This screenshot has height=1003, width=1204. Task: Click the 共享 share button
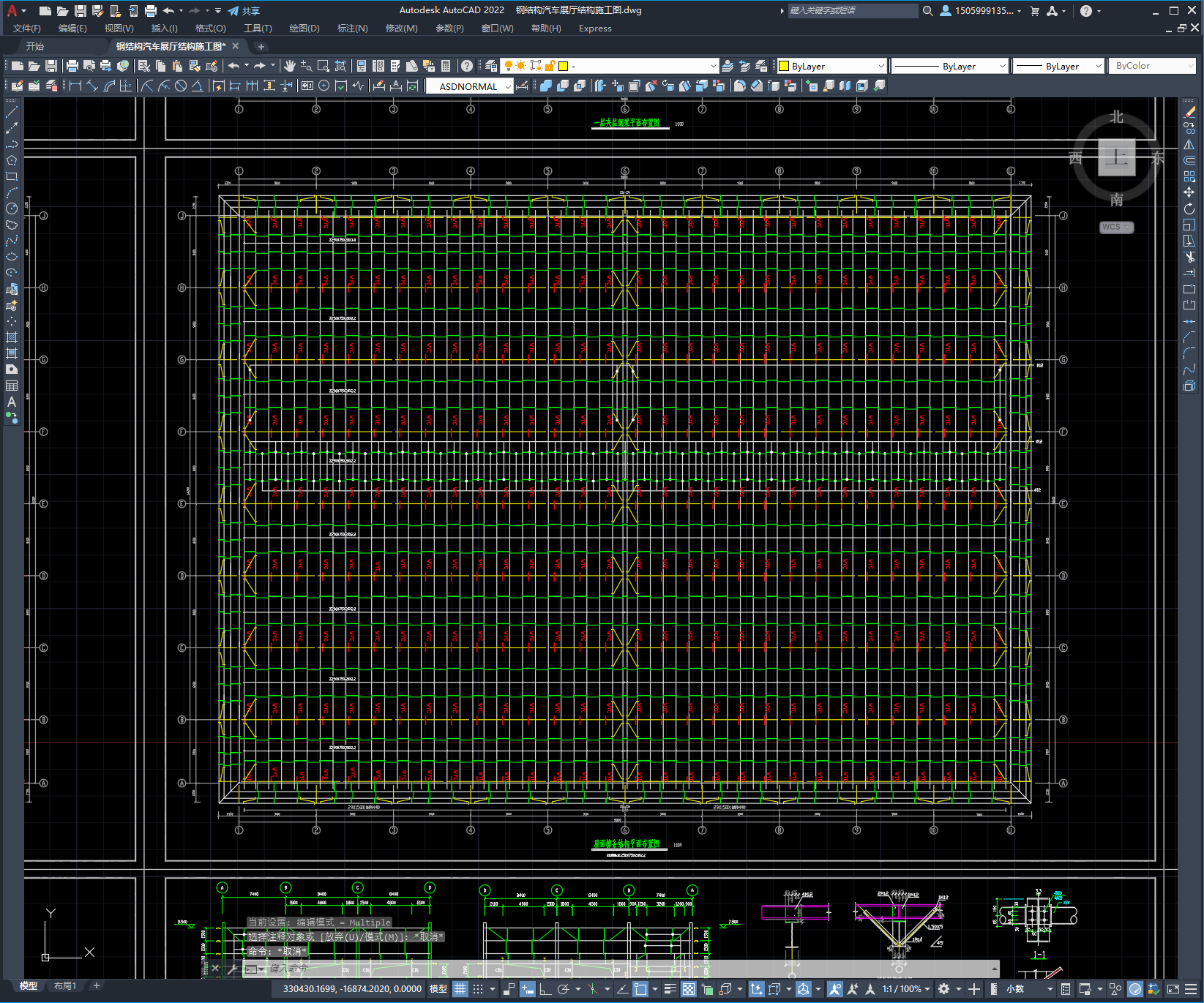point(244,10)
